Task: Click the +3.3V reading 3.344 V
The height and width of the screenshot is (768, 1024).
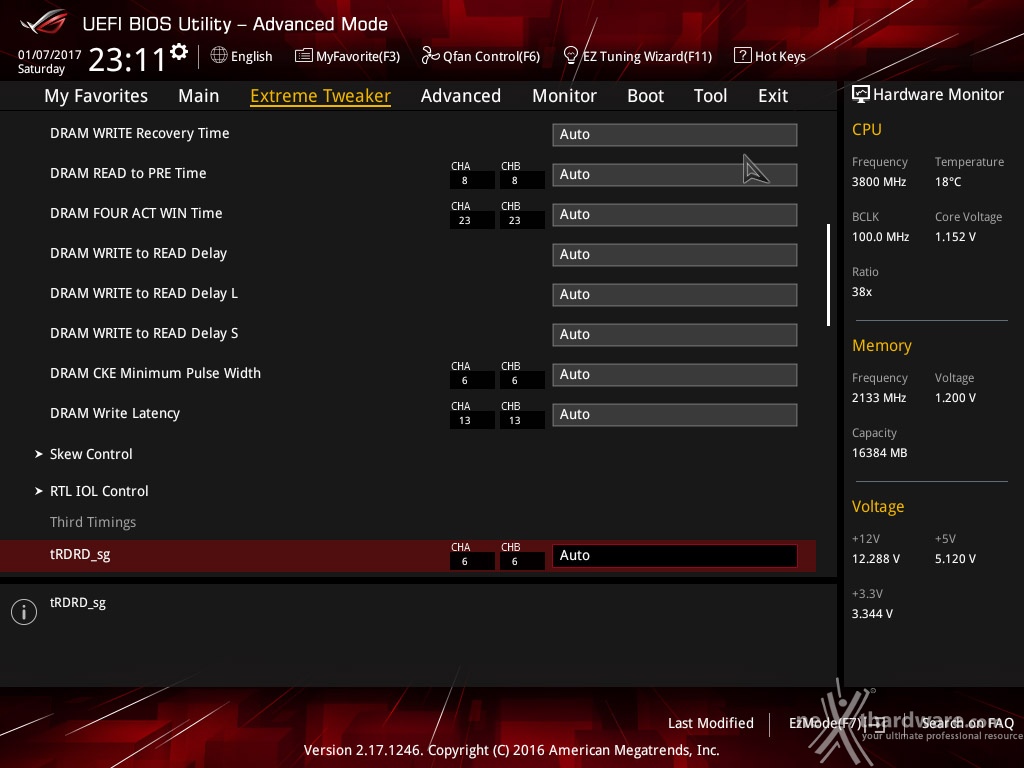Action: pyautogui.click(x=872, y=614)
